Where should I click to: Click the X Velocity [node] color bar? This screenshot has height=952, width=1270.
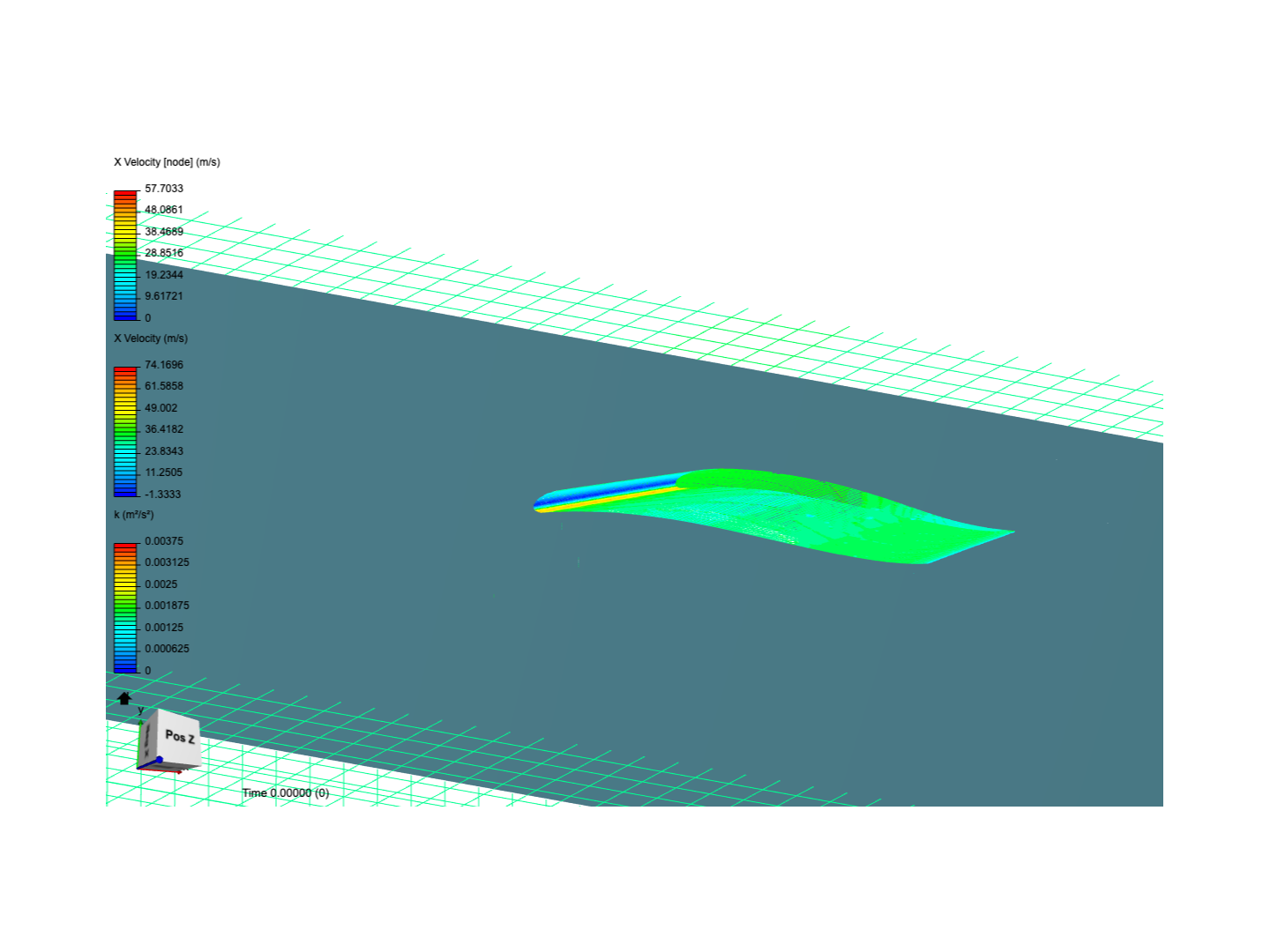(124, 253)
